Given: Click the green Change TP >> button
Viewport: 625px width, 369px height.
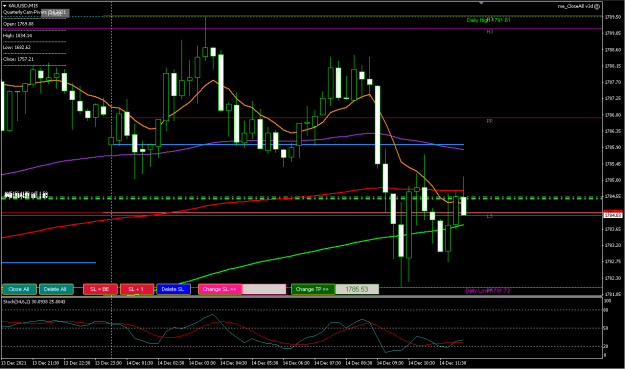Looking at the screenshot, I should coord(313,289).
